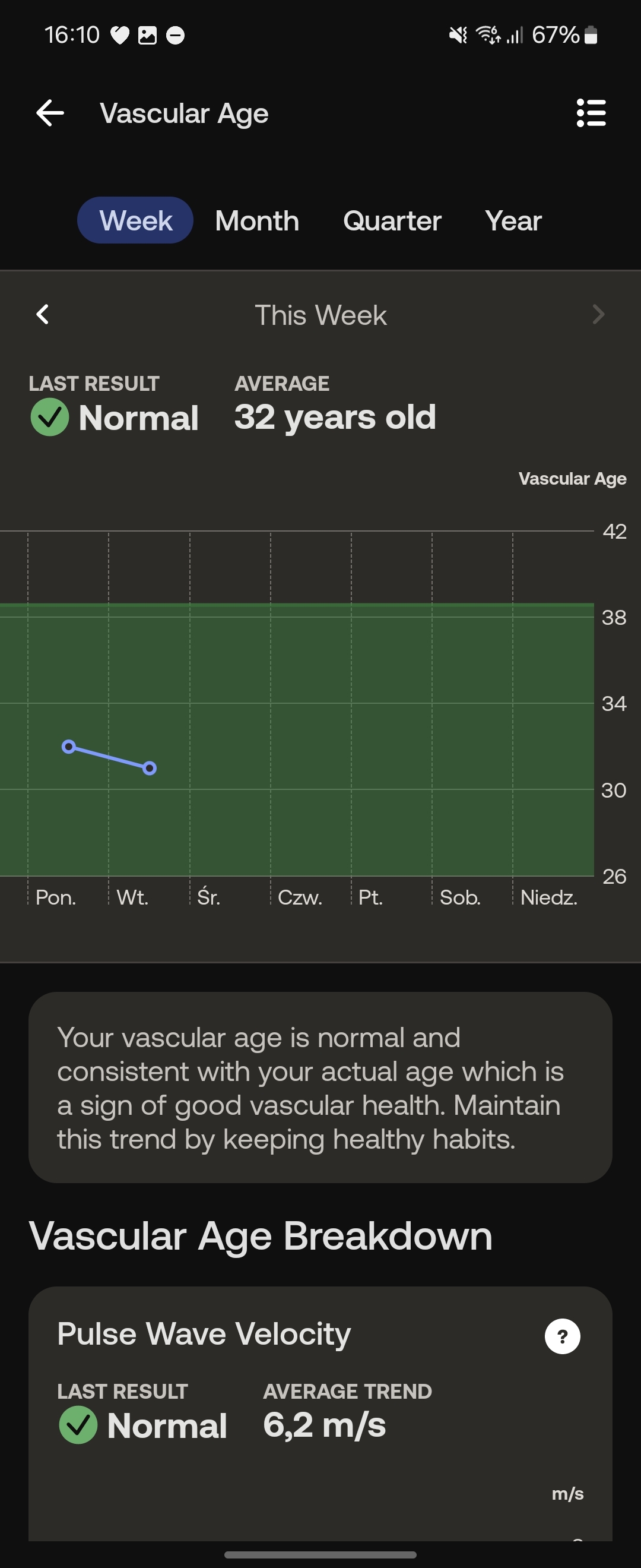Image resolution: width=641 pixels, height=1568 pixels.
Task: Tap the green Normal checkmark for Vascular Age
Action: tap(50, 417)
